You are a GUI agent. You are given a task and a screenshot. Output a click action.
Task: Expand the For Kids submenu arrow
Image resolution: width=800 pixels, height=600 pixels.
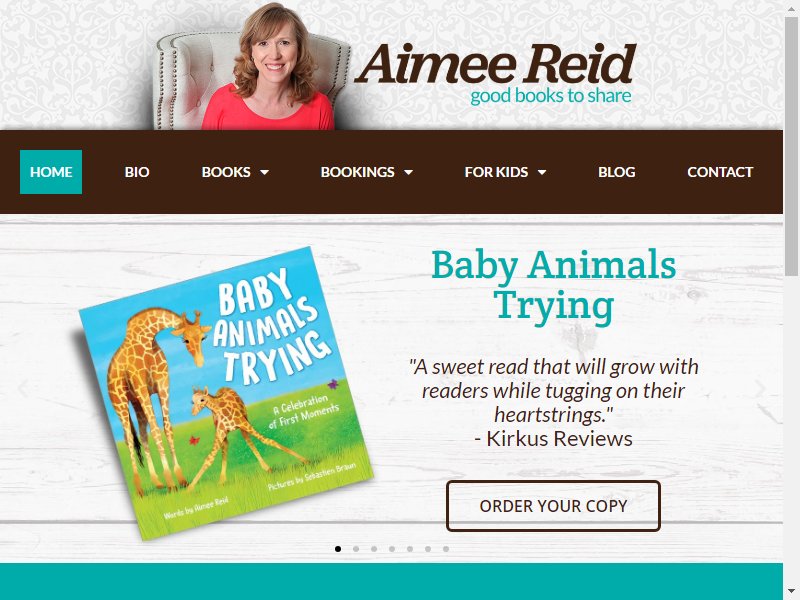[542, 172]
